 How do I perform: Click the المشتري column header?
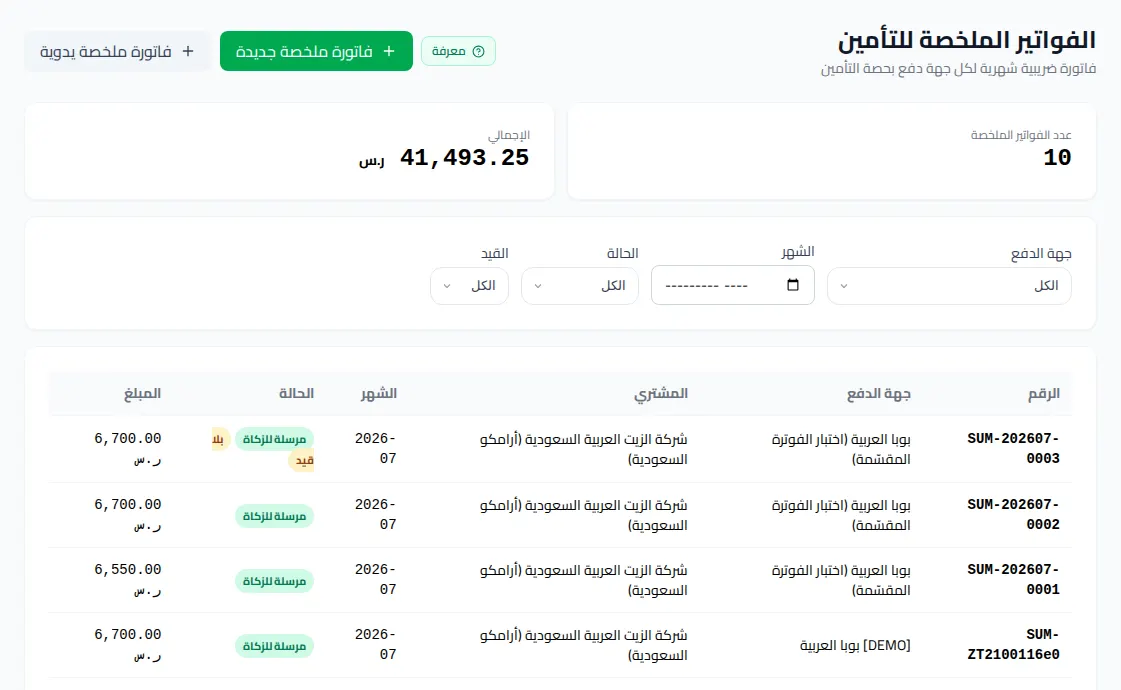[661, 393]
